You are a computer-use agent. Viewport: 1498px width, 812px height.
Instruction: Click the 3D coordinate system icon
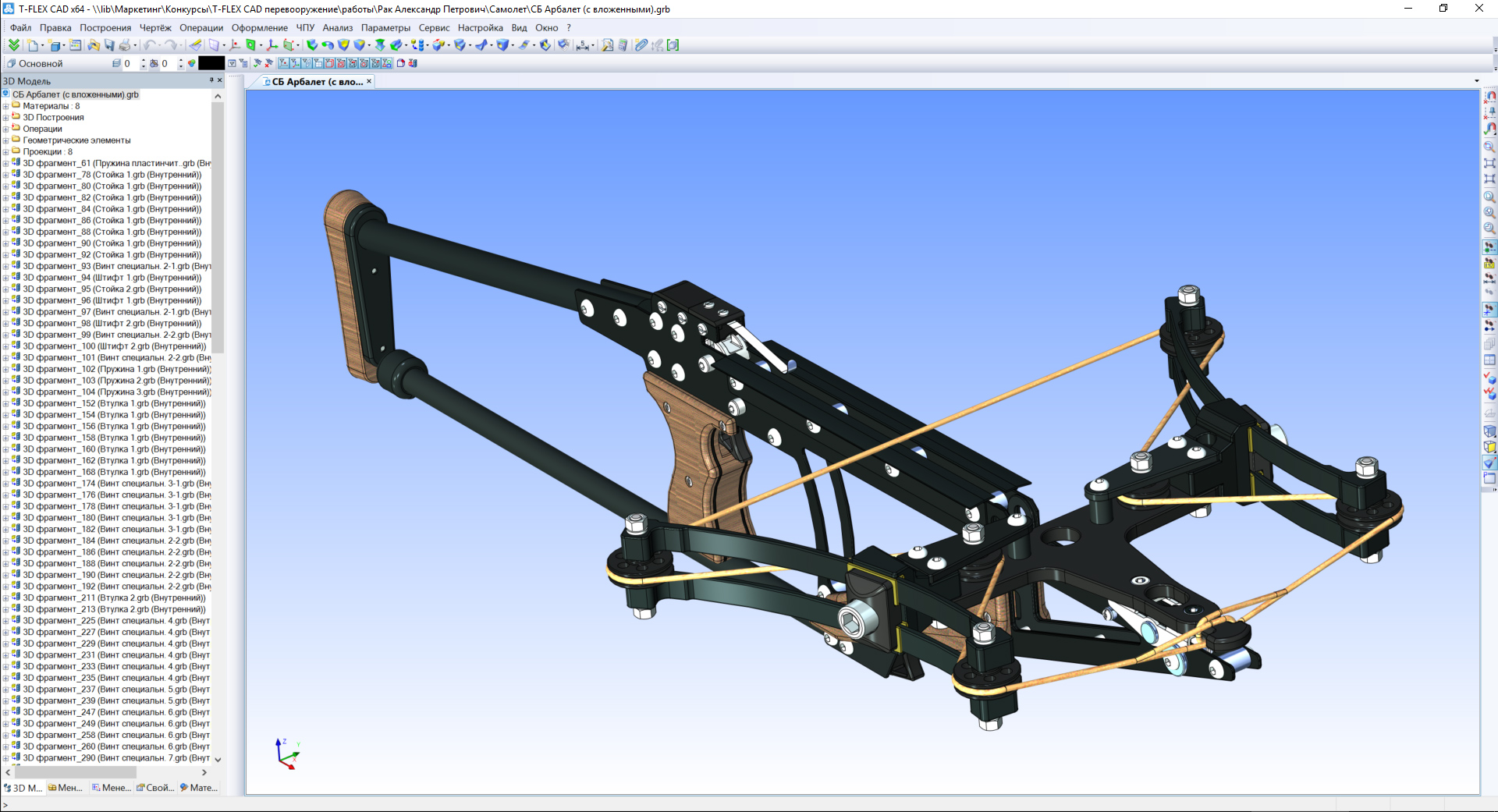272,45
